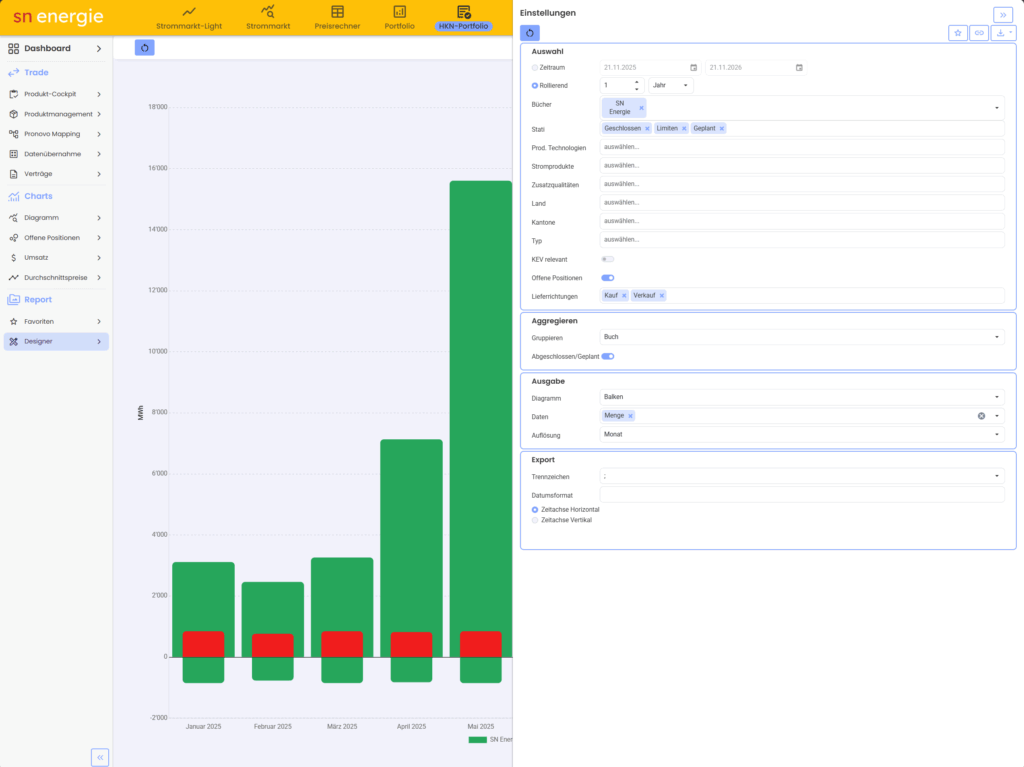Toggle the Abgeschlossen/Geplant switch
This screenshot has height=767, width=1024.
tap(607, 357)
